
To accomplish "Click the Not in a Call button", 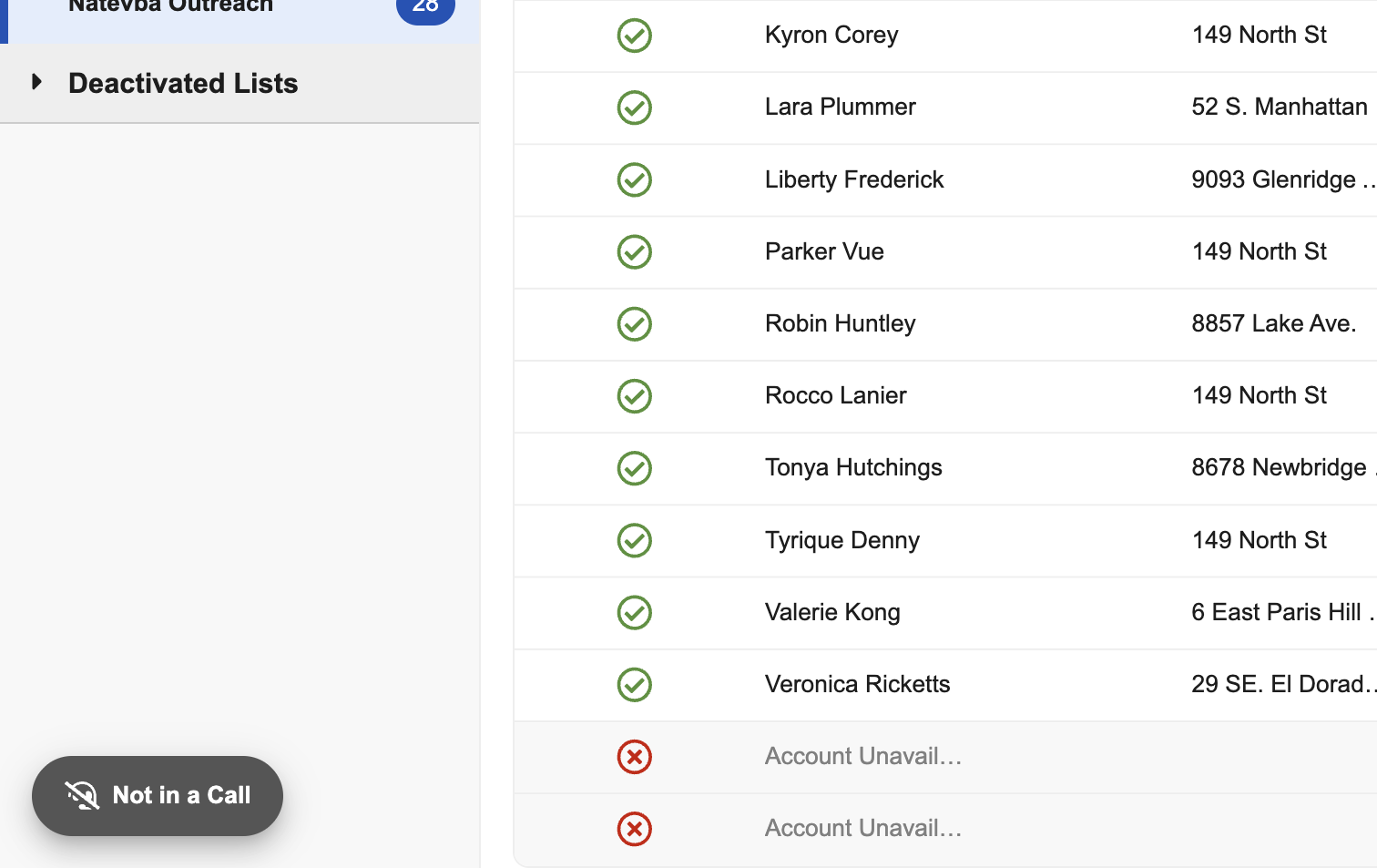I will click(158, 795).
